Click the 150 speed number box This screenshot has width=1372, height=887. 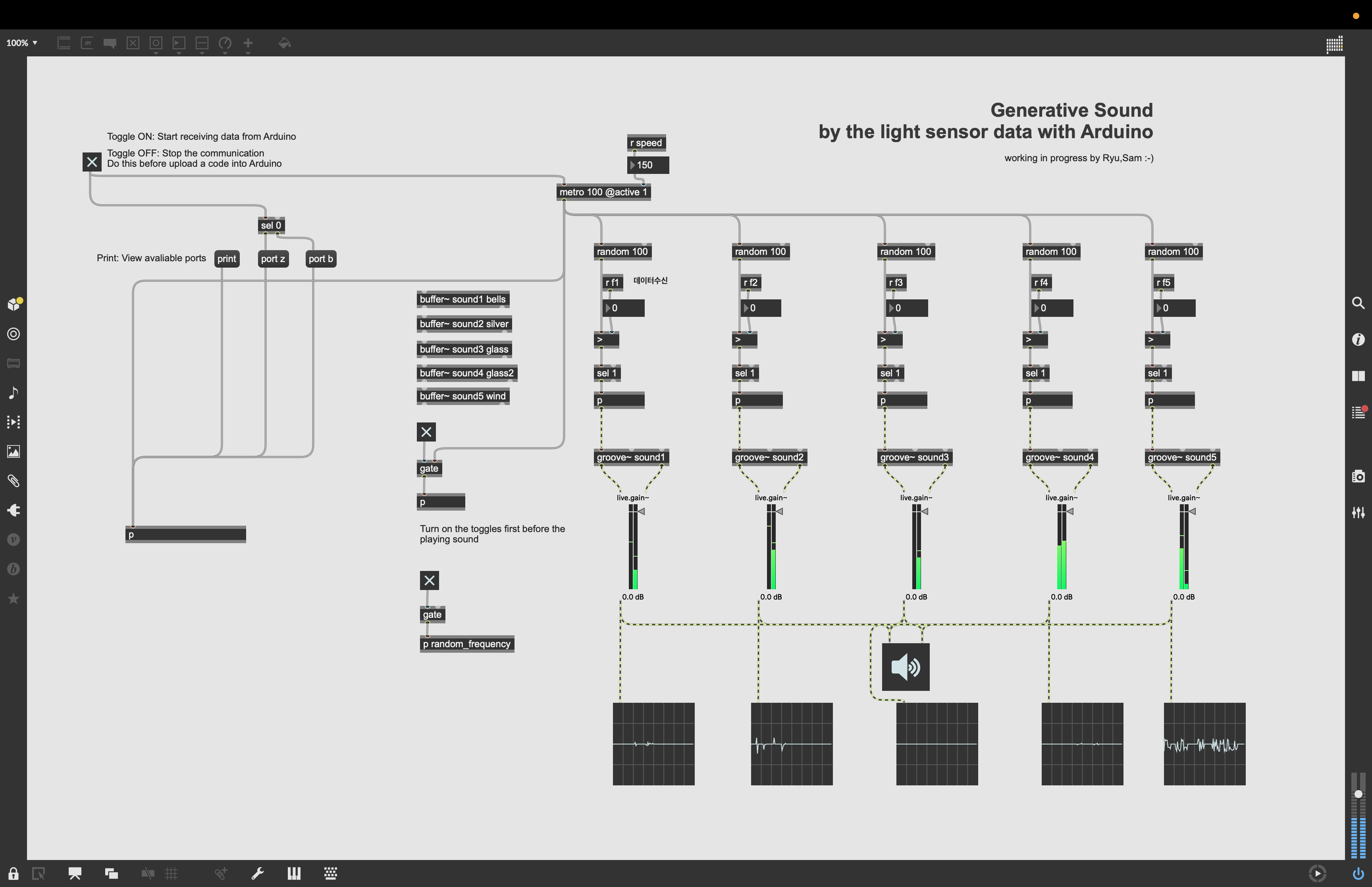[x=649, y=165]
